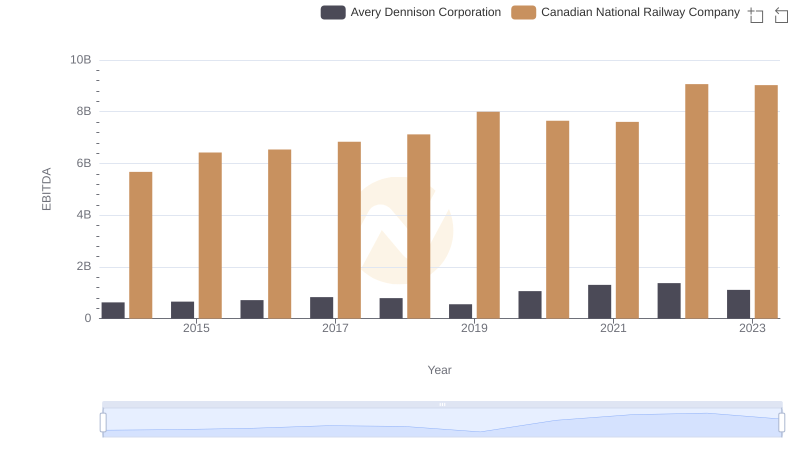Click the tan Canadian National Railway legend swatch

(524, 12)
